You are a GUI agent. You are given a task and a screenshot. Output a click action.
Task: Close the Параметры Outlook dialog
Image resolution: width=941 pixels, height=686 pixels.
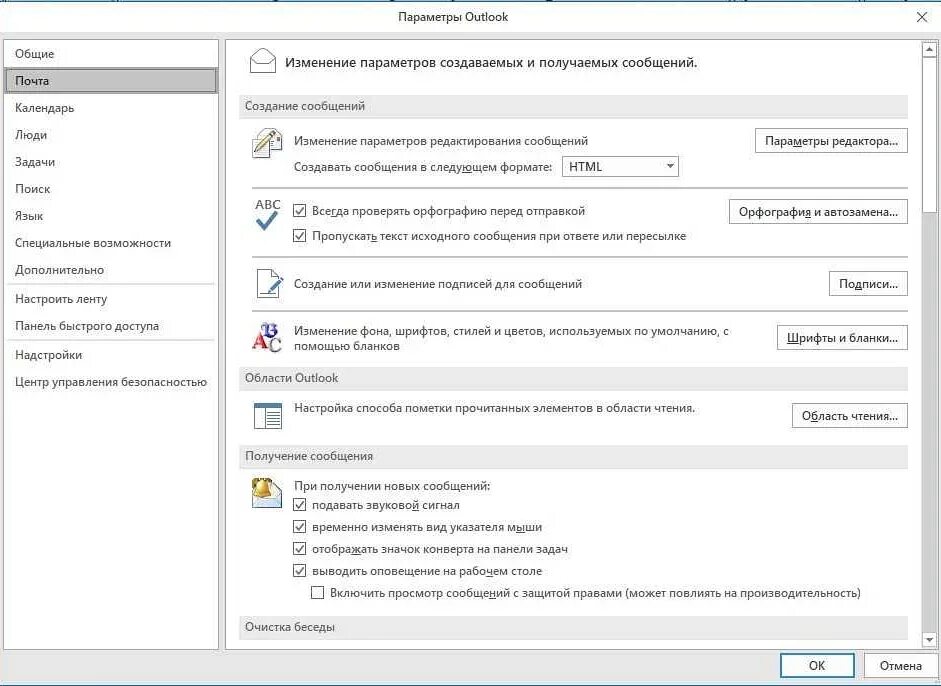pyautogui.click(x=922, y=17)
